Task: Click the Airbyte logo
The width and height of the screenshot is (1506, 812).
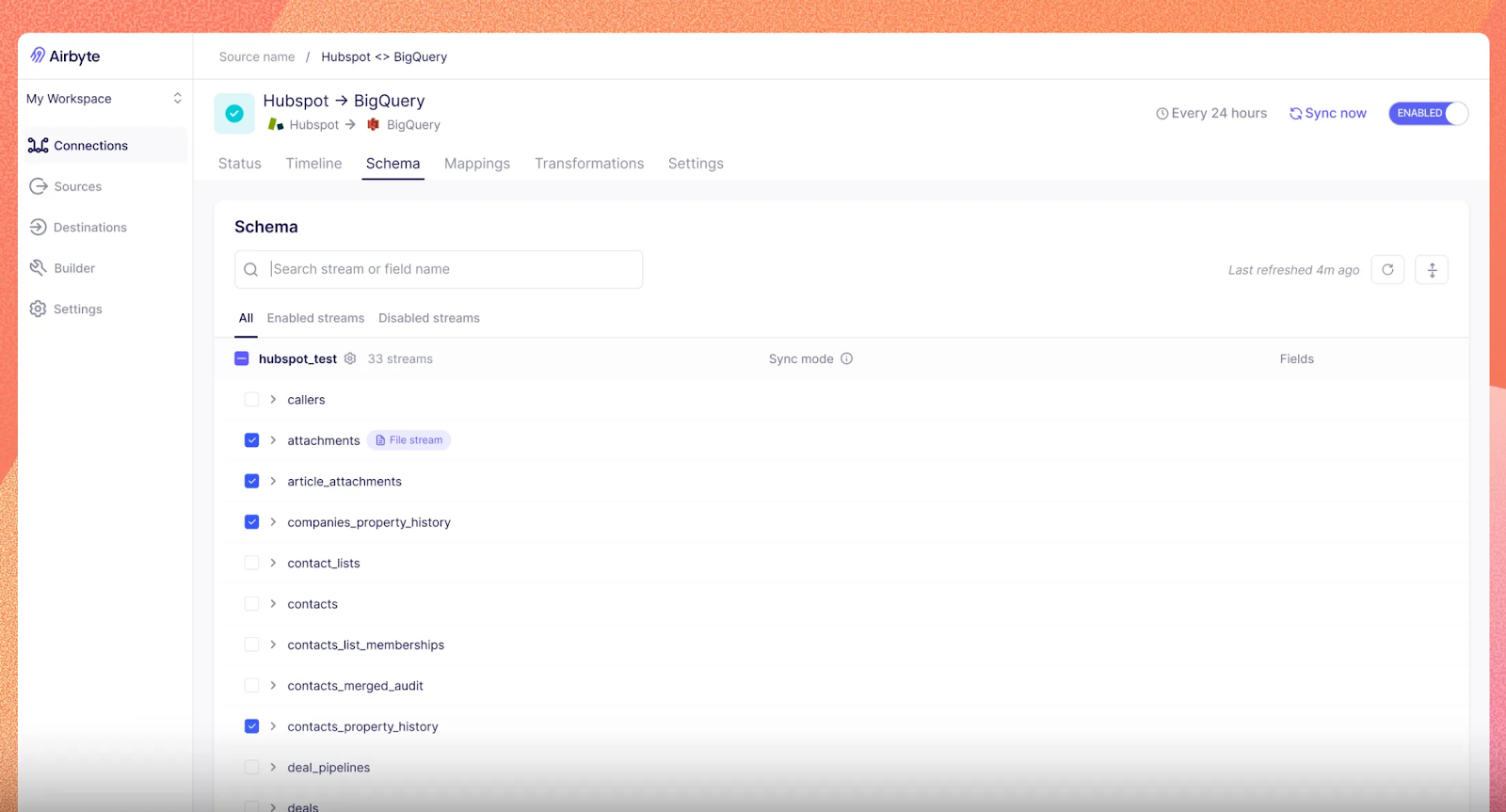Action: click(65, 56)
